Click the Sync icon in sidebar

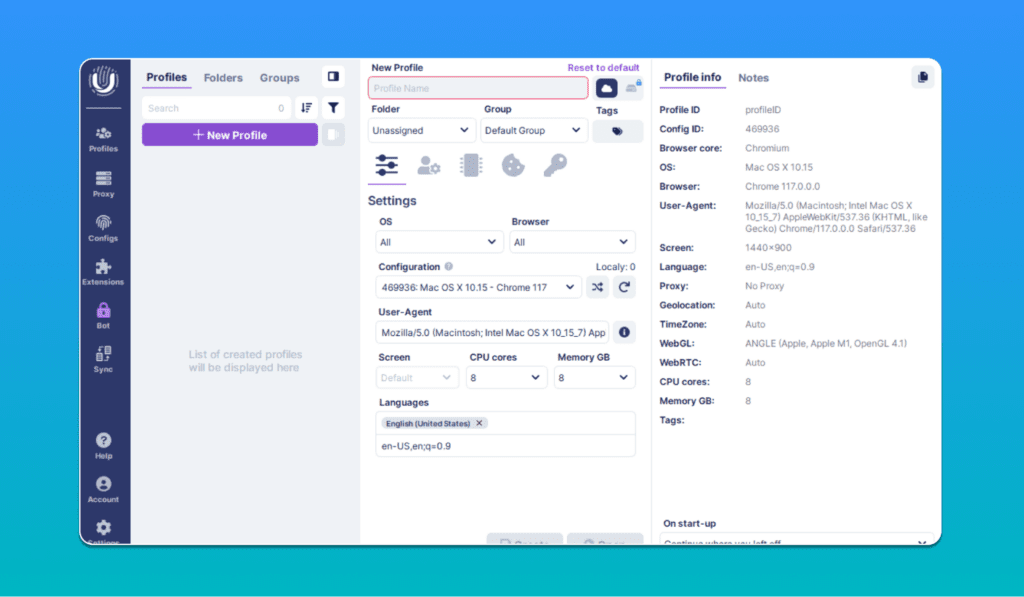click(103, 359)
